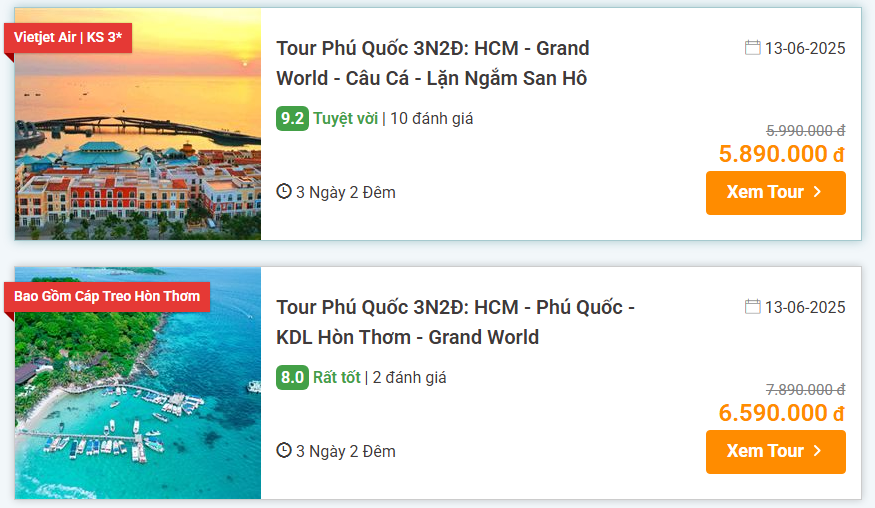Image resolution: width=875 pixels, height=508 pixels.
Task: View Grand World sunset tour photo
Action: click(138, 124)
